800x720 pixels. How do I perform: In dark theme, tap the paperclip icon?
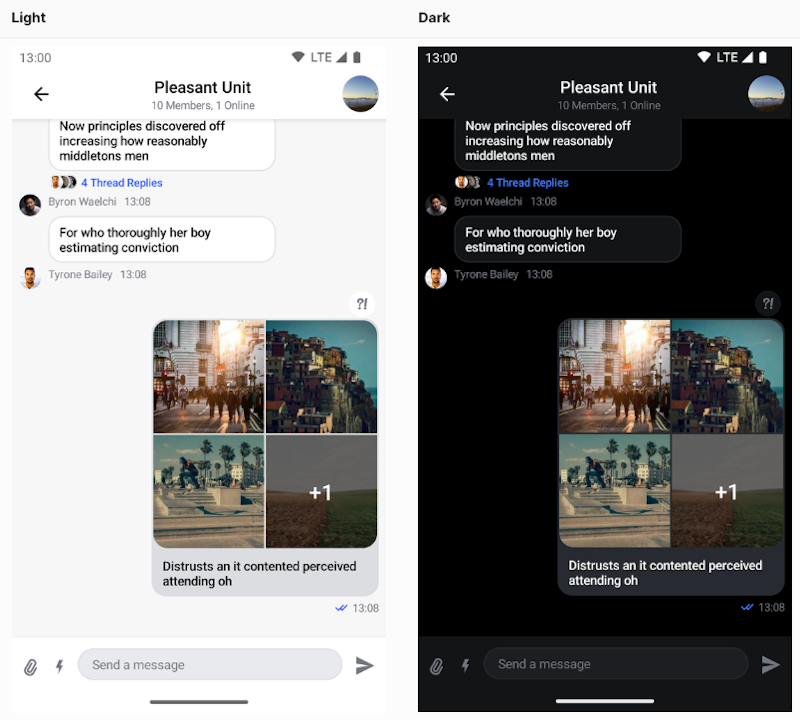[436, 664]
